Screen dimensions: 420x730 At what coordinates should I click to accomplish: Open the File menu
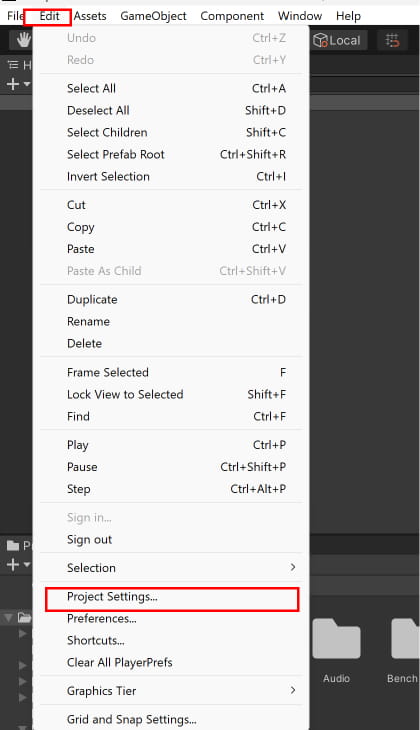pyautogui.click(x=14, y=16)
